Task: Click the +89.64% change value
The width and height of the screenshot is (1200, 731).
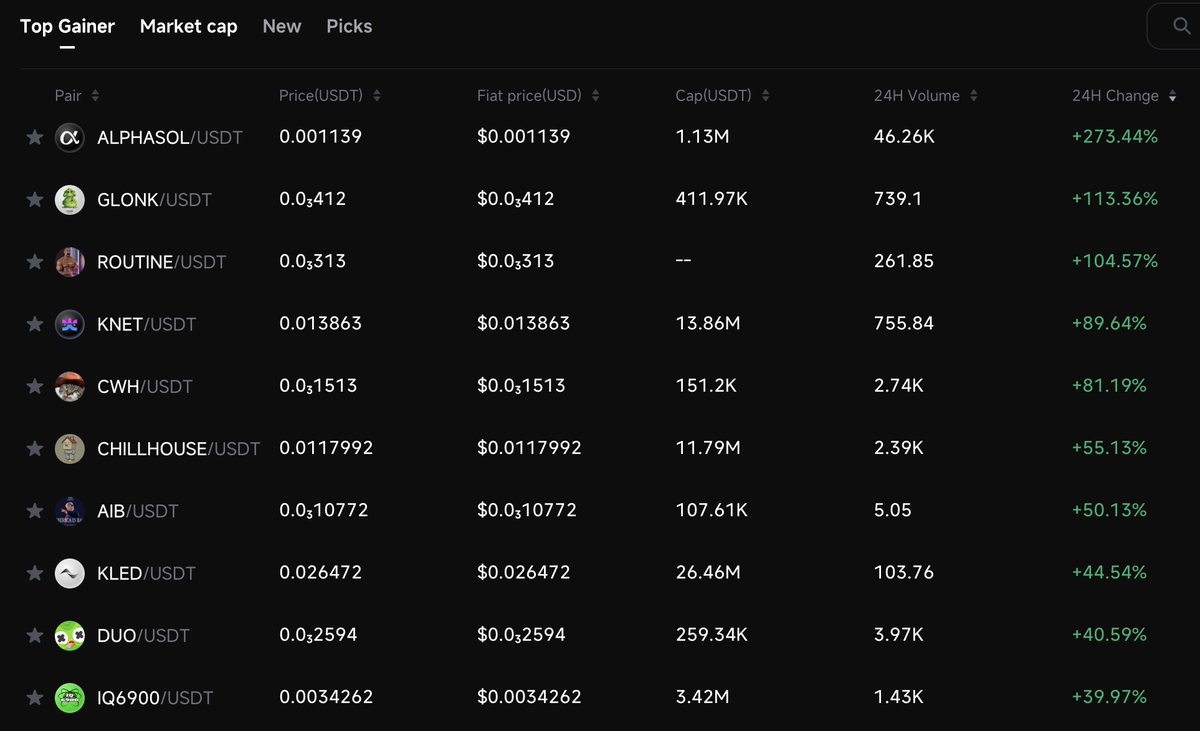Action: click(x=1109, y=323)
